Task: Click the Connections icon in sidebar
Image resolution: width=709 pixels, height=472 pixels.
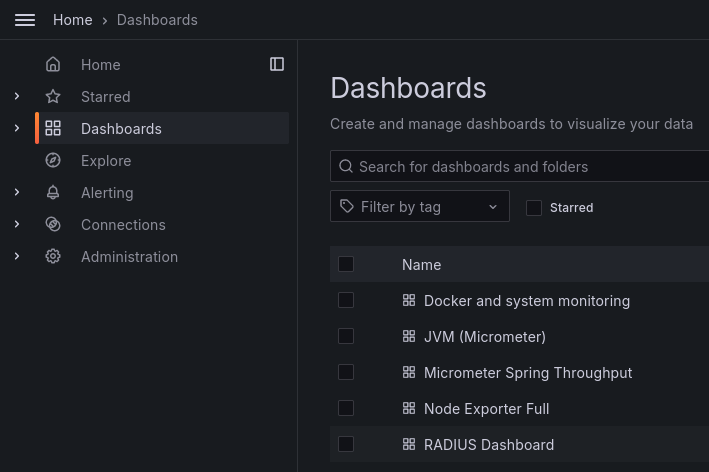Action: click(53, 225)
